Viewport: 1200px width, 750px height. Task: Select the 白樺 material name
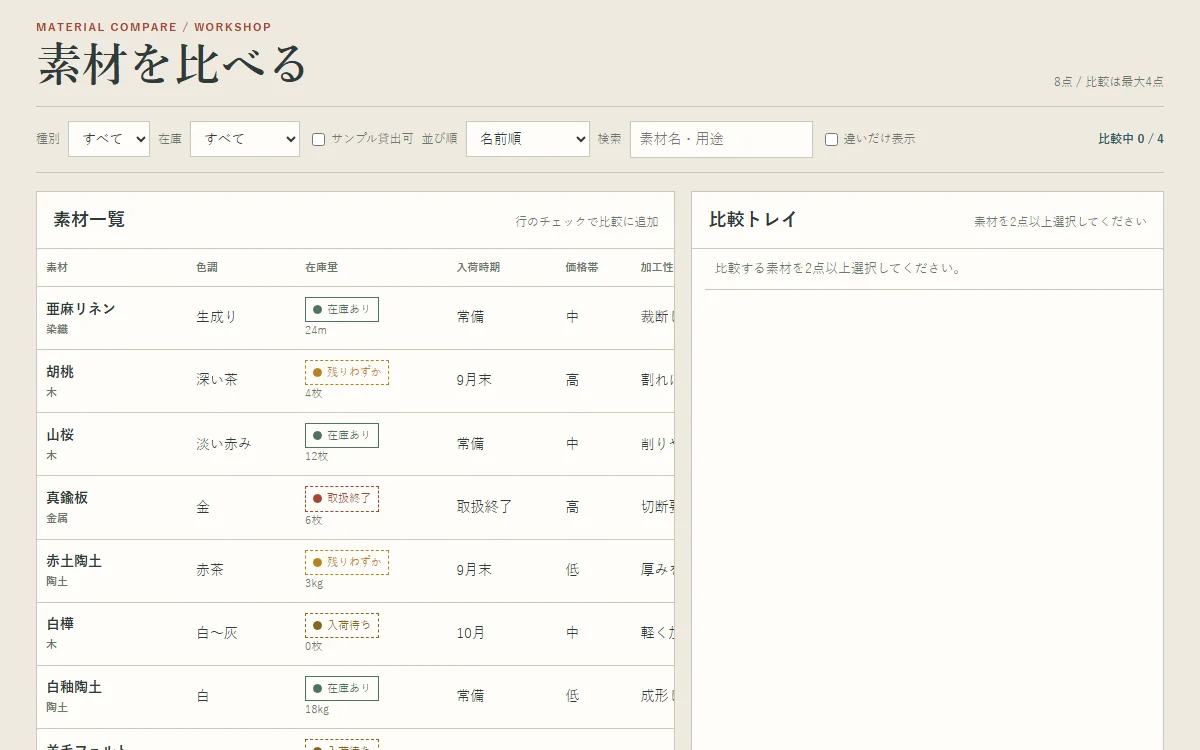click(x=60, y=624)
